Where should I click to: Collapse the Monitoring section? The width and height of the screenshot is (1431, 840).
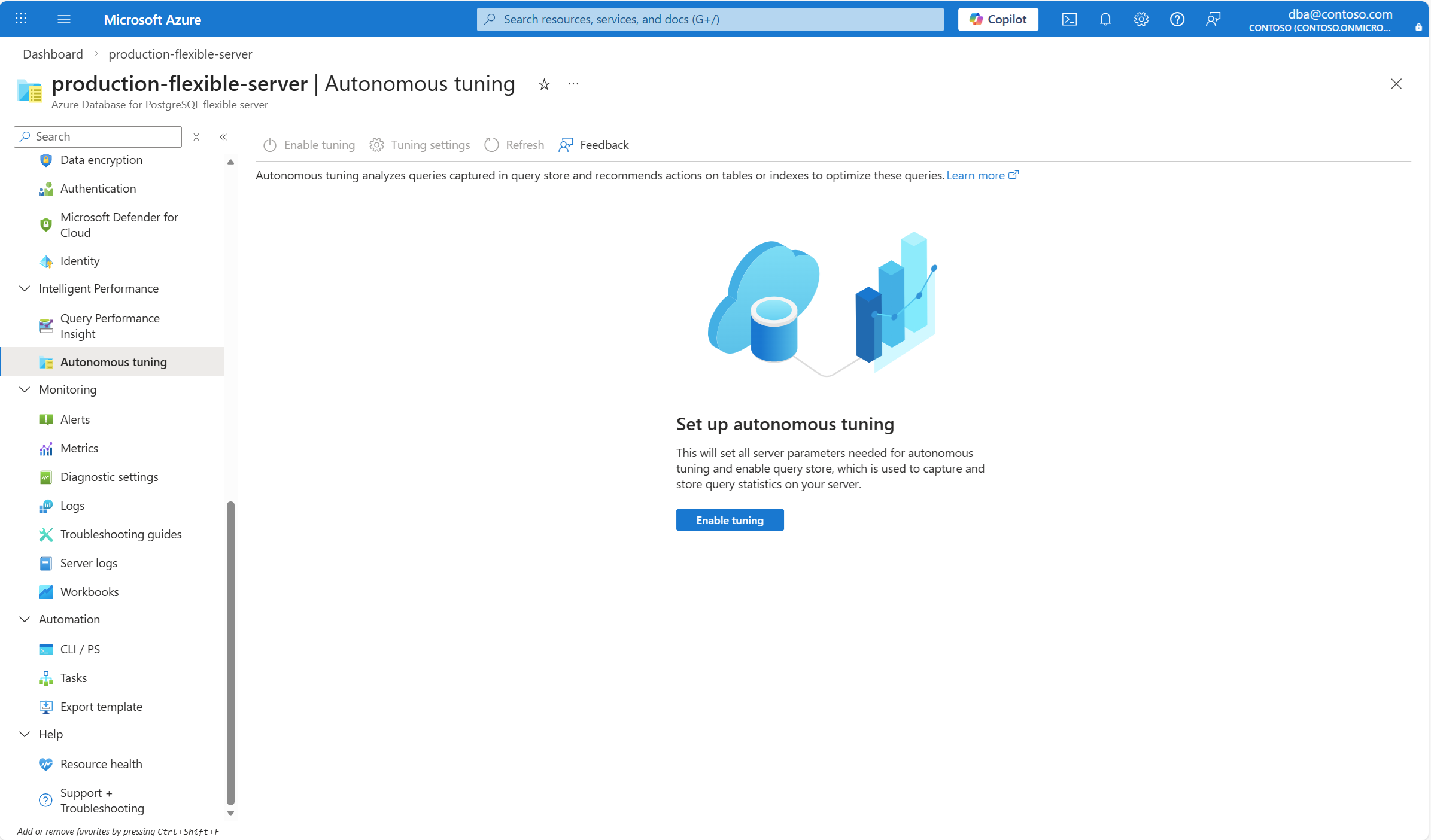pyautogui.click(x=25, y=389)
